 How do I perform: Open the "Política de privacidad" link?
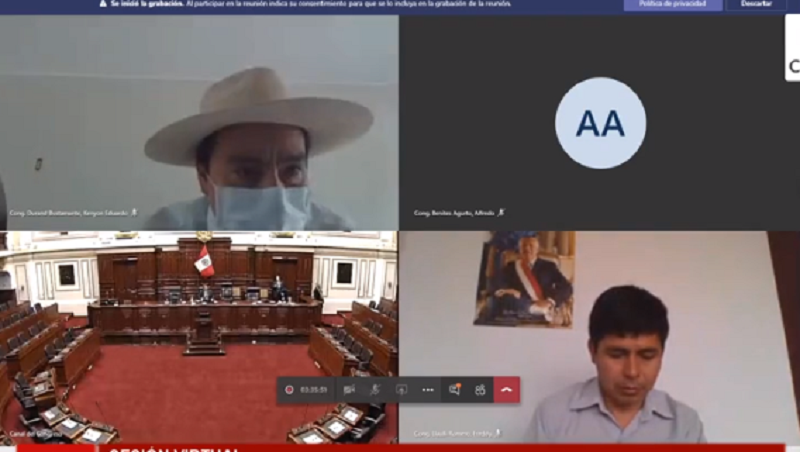(672, 5)
